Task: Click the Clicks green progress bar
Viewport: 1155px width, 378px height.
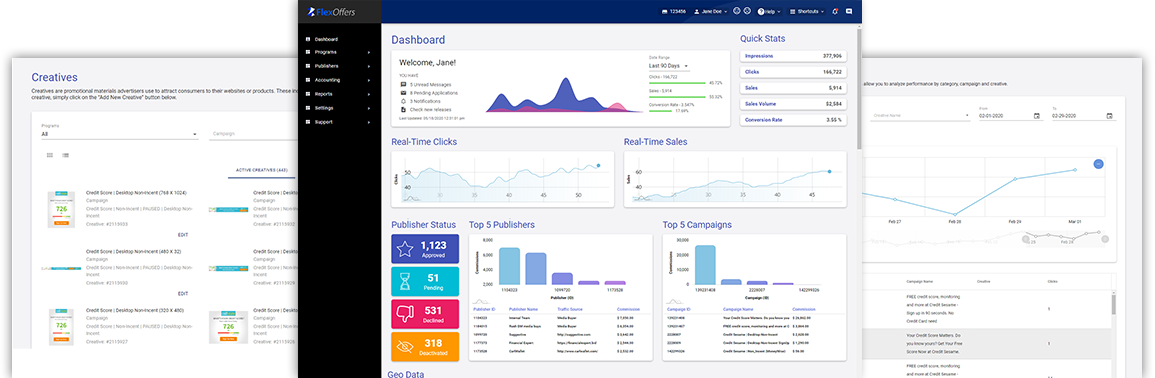Action: pos(677,83)
